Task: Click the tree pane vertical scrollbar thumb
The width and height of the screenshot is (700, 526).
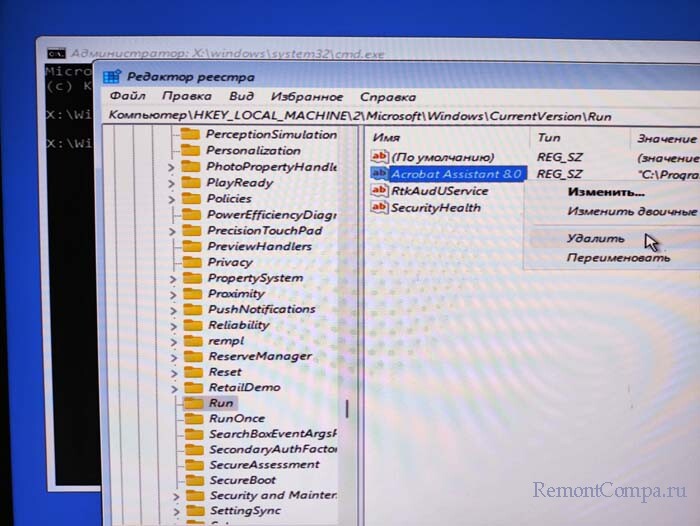Action: tap(347, 409)
